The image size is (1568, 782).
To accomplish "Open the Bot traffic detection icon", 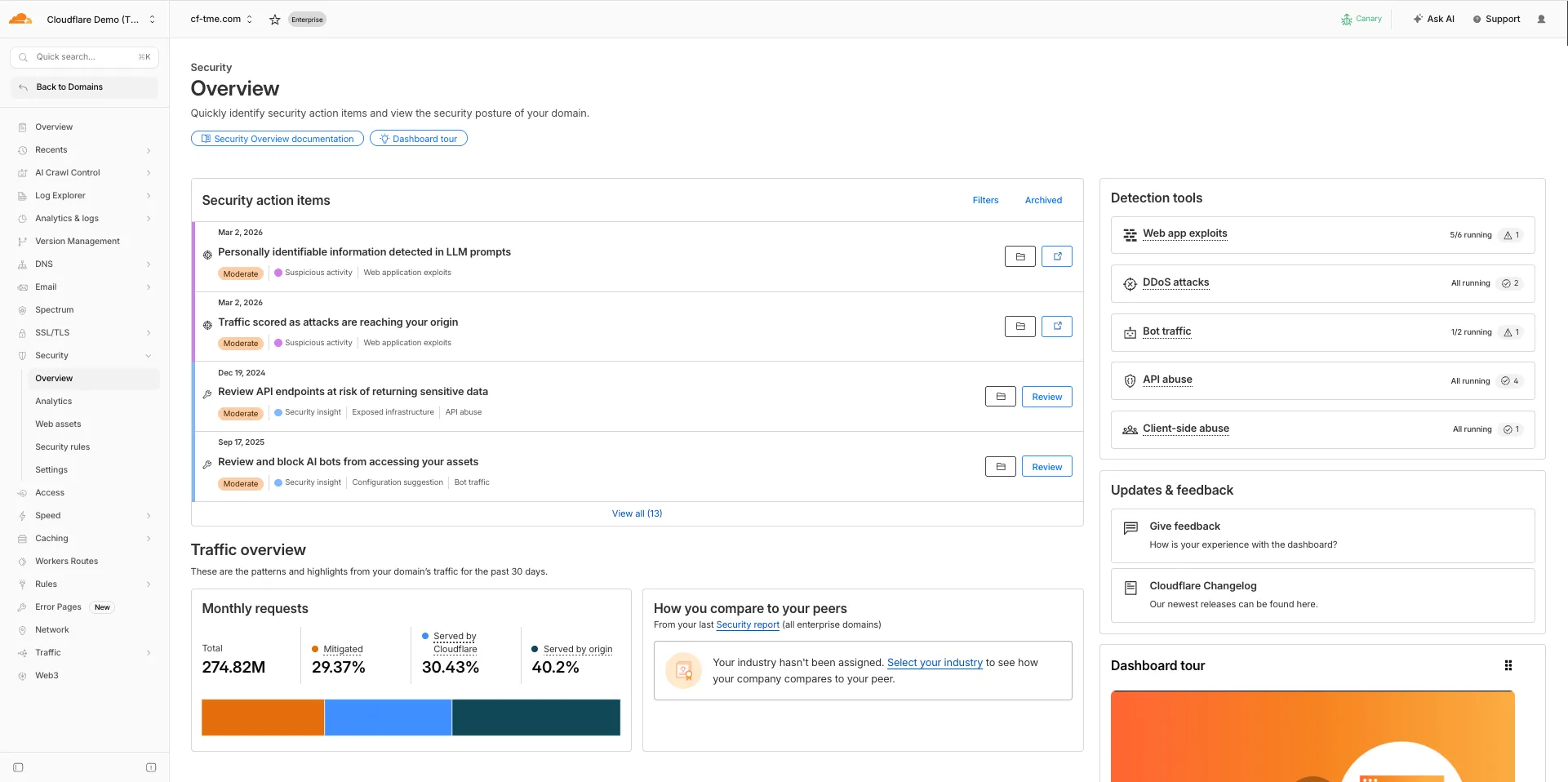I will point(1130,332).
